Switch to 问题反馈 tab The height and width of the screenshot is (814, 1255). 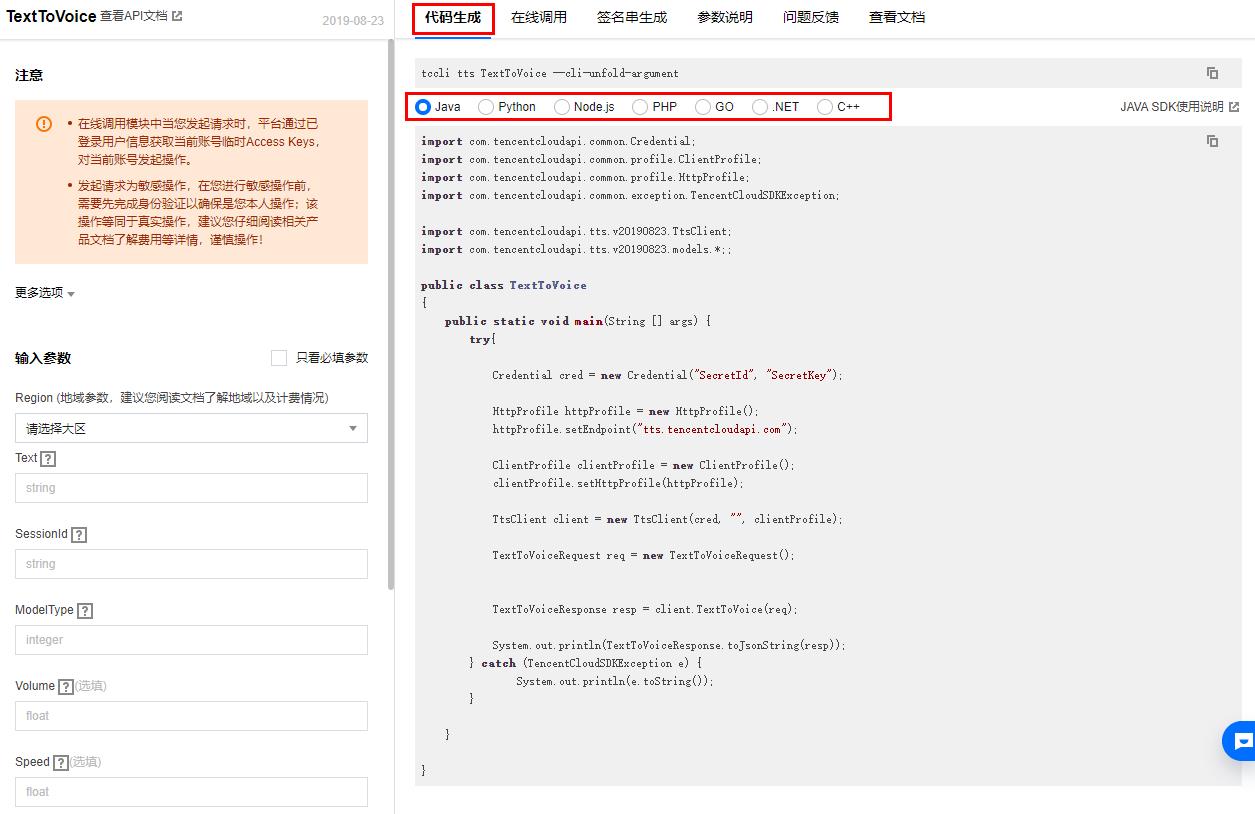point(811,17)
